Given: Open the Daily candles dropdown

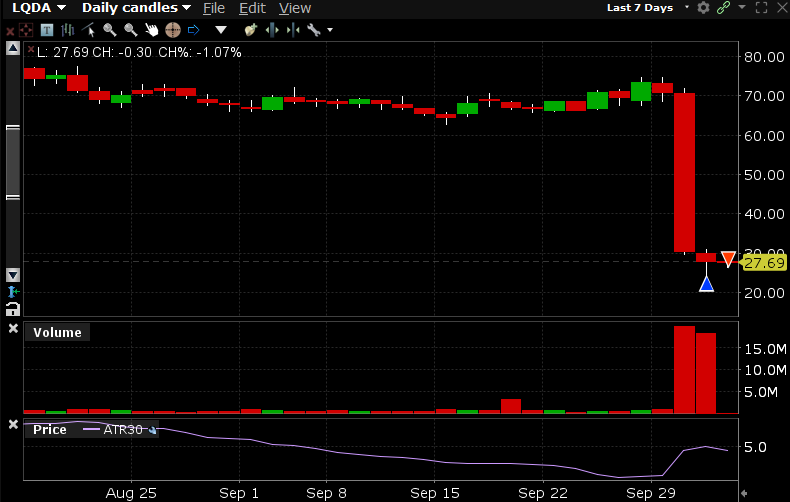Looking at the screenshot, I should pyautogui.click(x=136, y=8).
